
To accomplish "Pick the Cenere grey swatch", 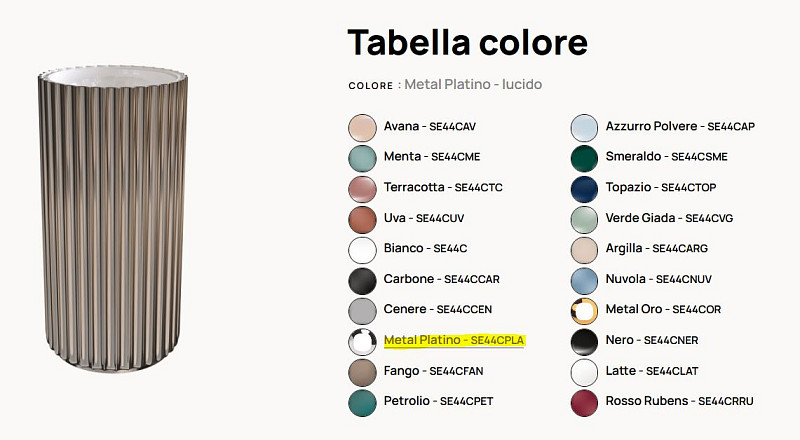I will coord(362,310).
